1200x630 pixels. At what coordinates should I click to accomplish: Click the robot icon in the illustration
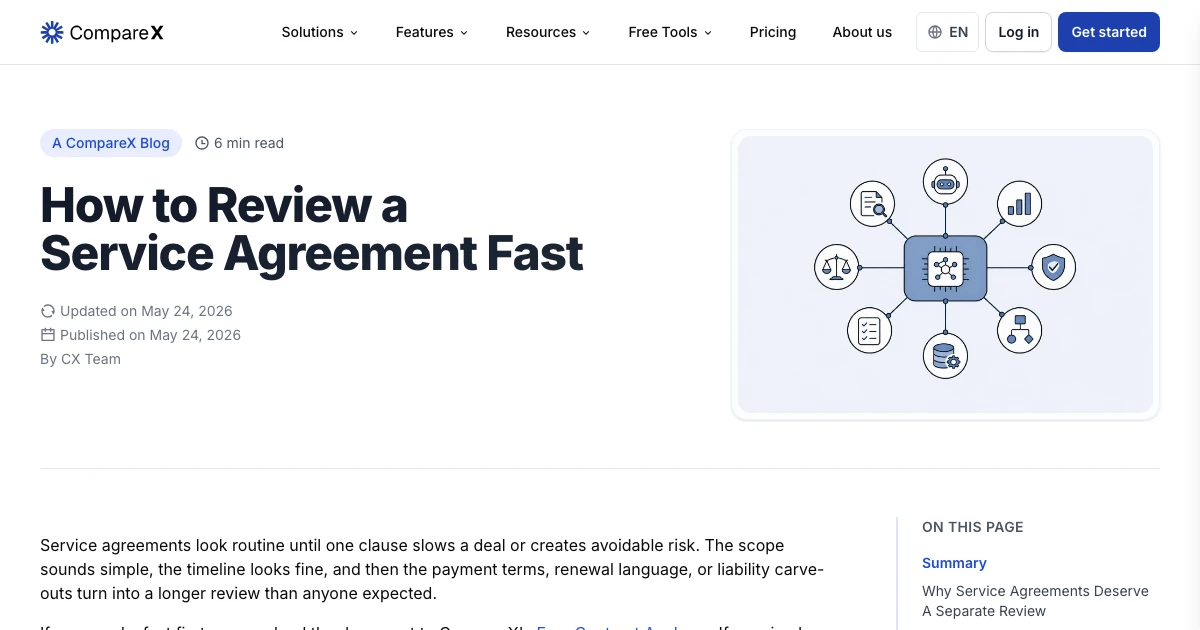click(x=945, y=182)
